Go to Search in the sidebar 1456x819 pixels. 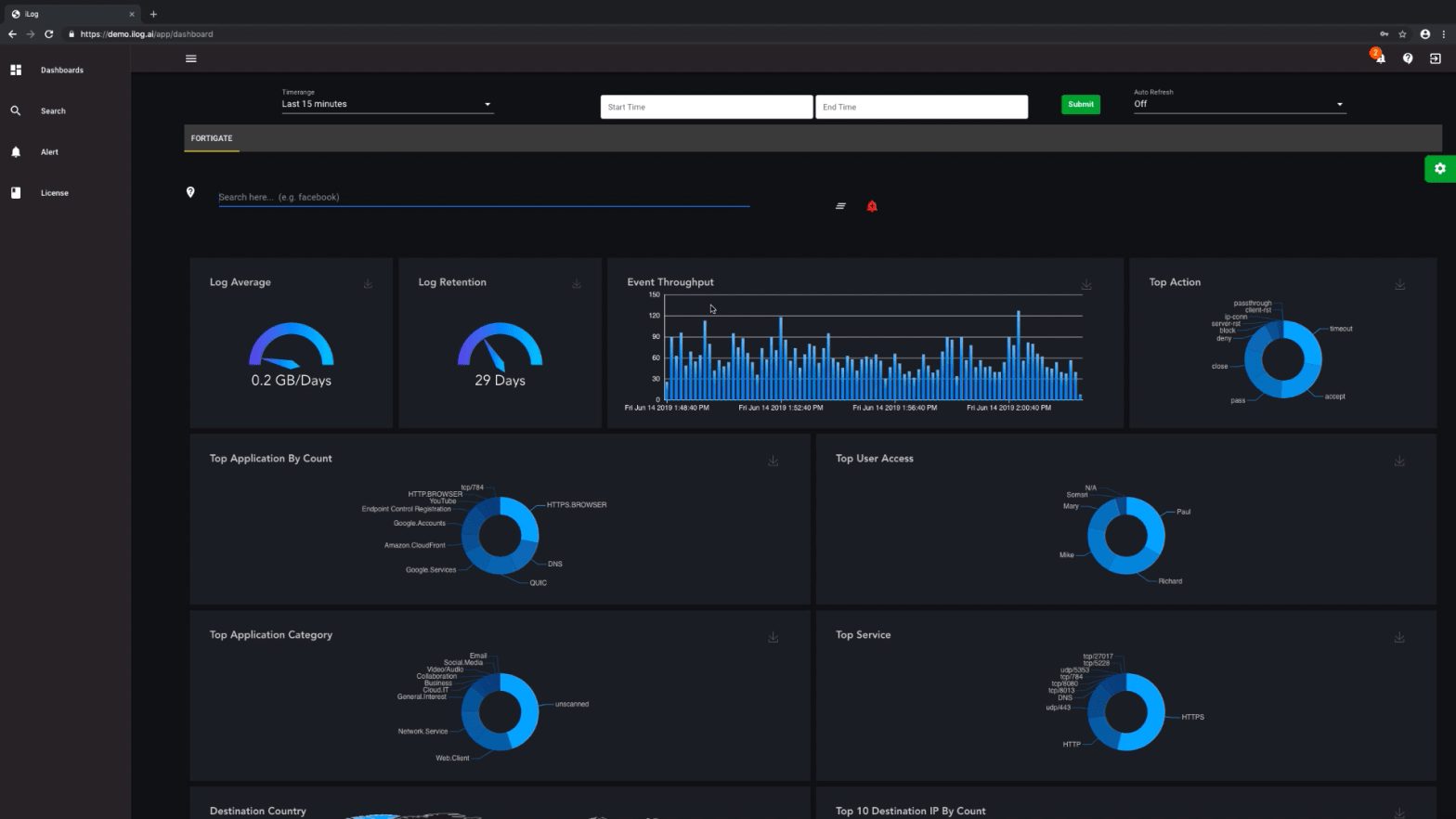coord(53,110)
